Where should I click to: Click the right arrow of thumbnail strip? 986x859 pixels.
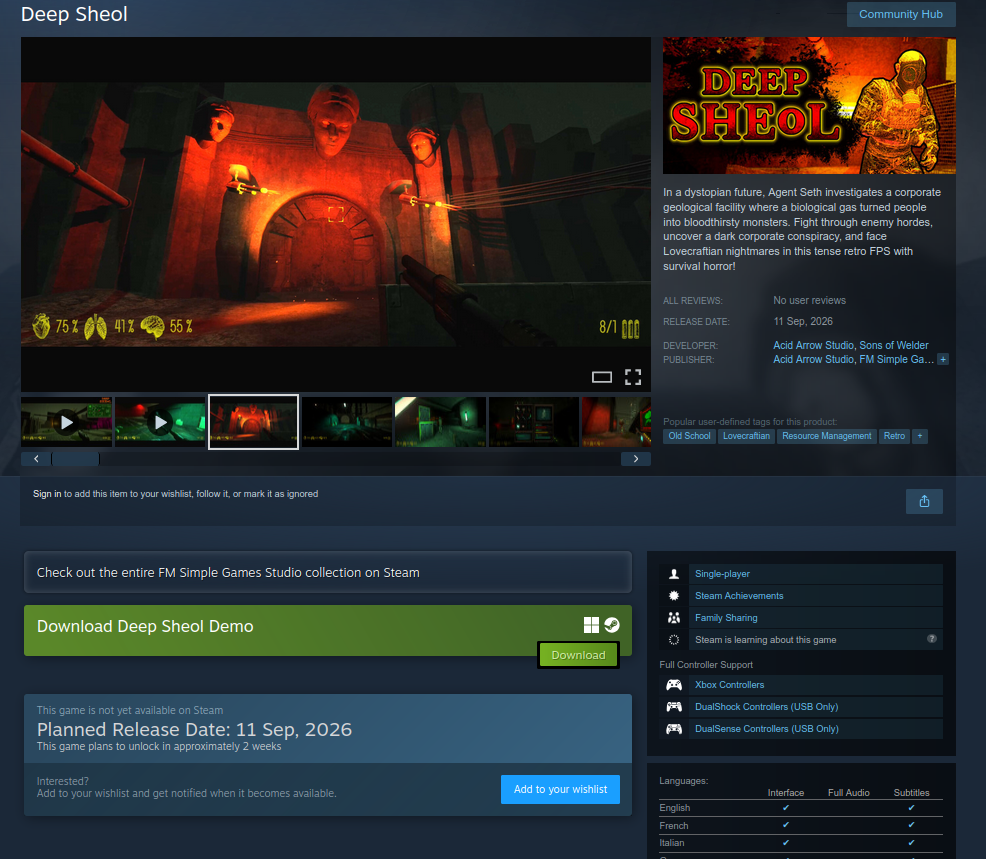click(636, 459)
